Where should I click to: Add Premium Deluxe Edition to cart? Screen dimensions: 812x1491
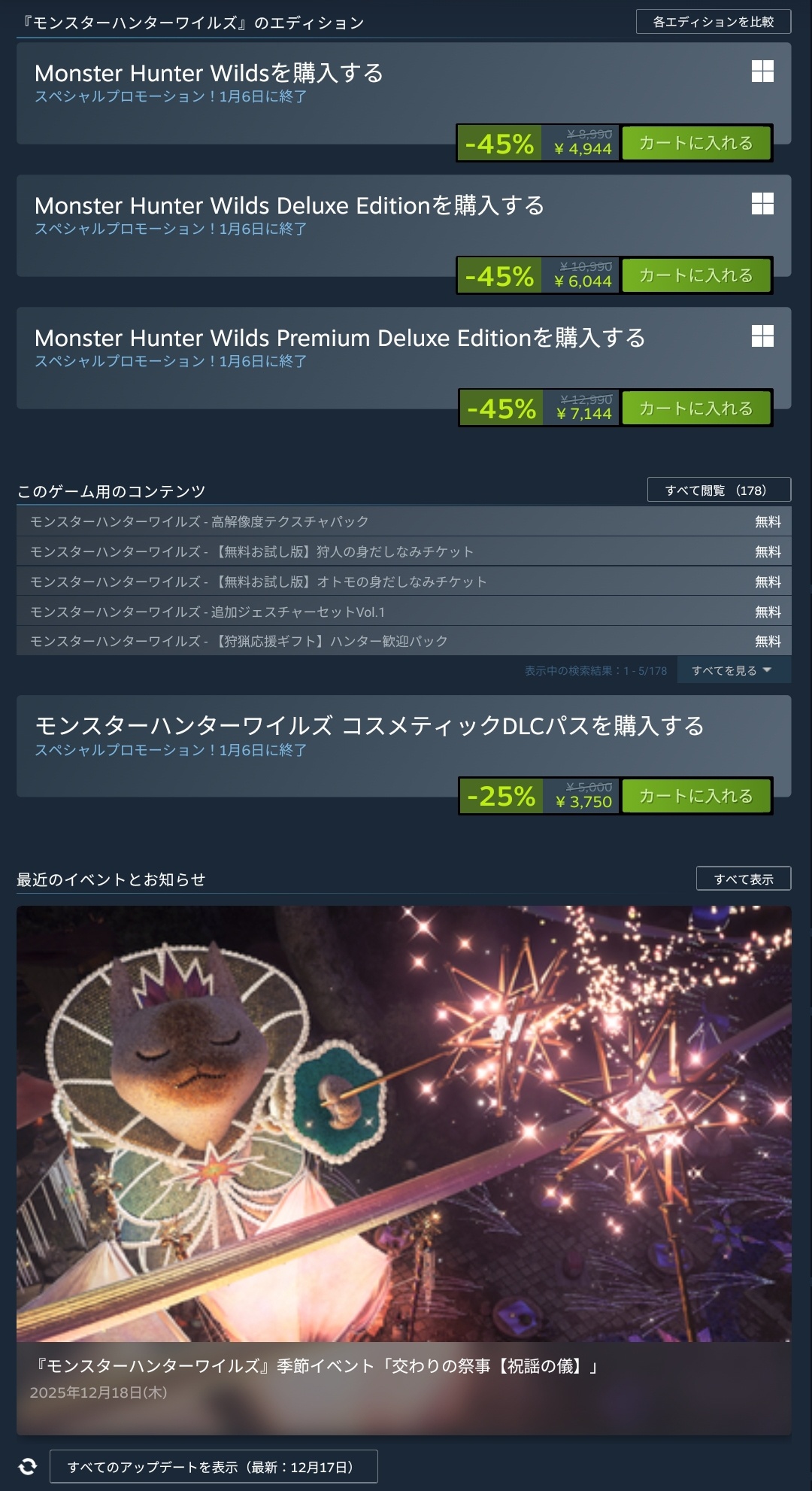[695, 408]
